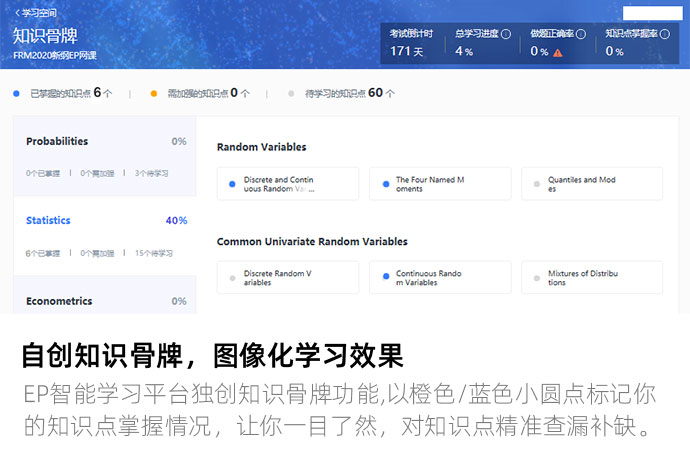Click the orange warning triangle by 做题正确率
Viewport: 690px width, 467px height.
tap(558, 52)
